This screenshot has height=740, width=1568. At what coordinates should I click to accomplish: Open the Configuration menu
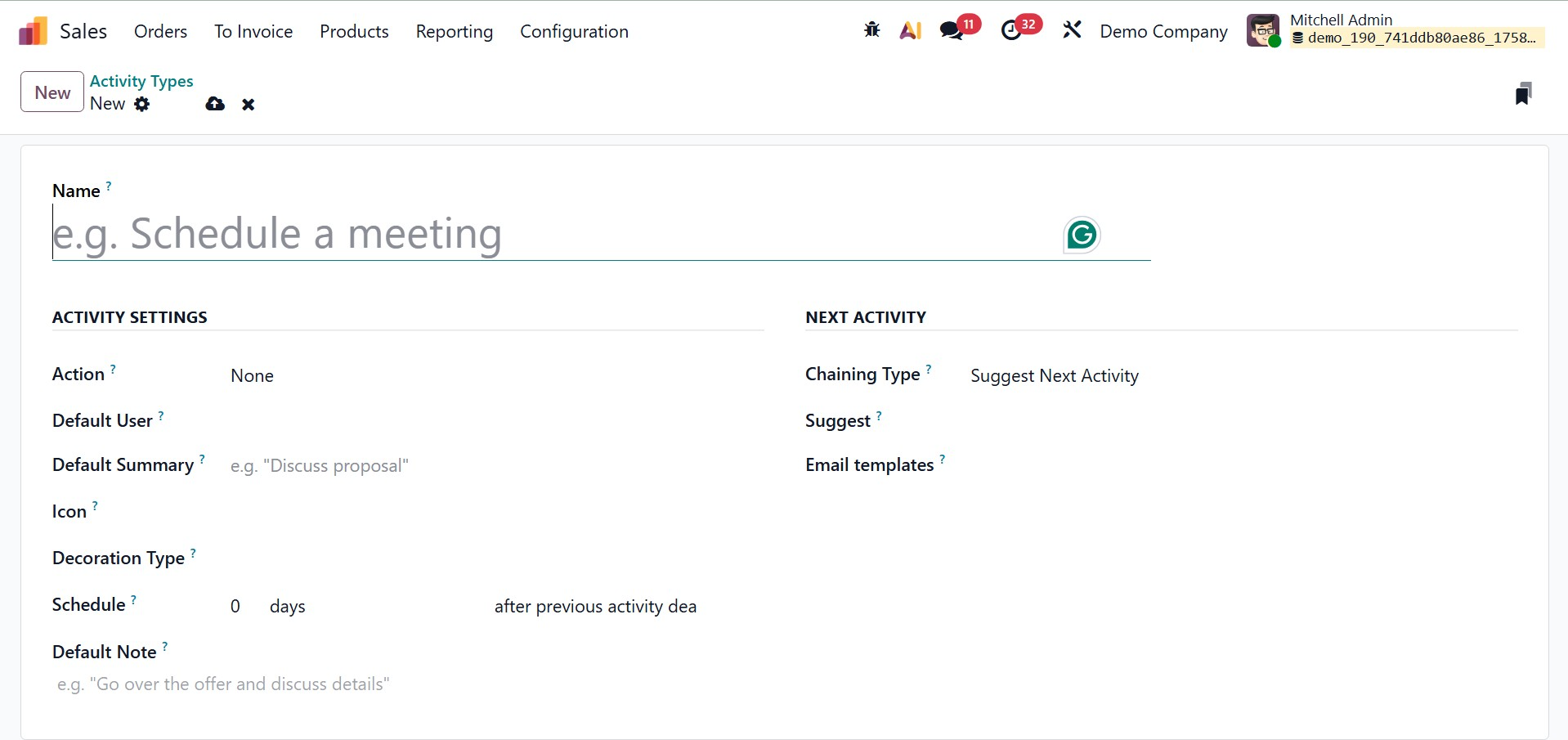point(574,32)
